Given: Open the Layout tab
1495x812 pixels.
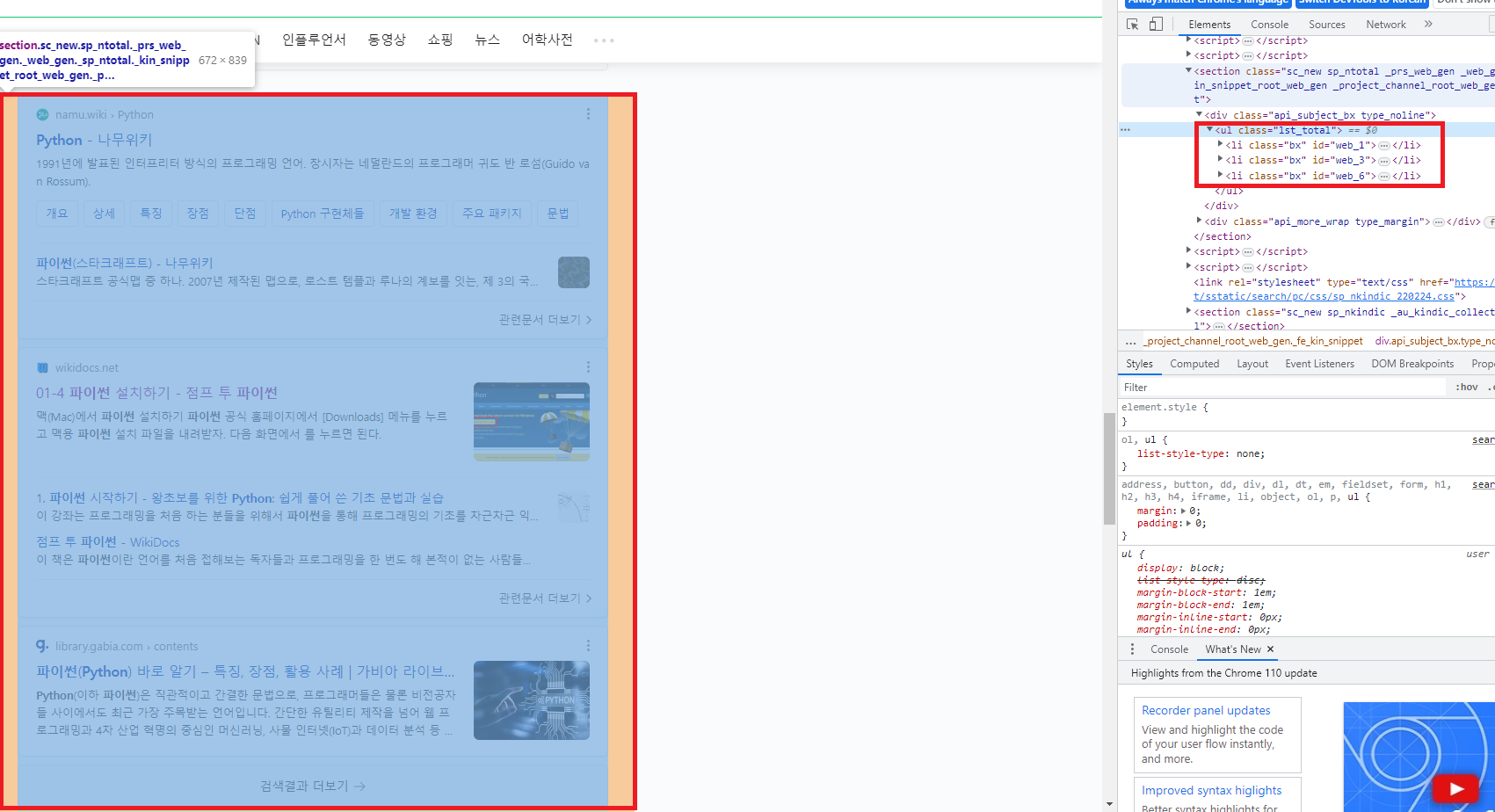Looking at the screenshot, I should (1252, 364).
